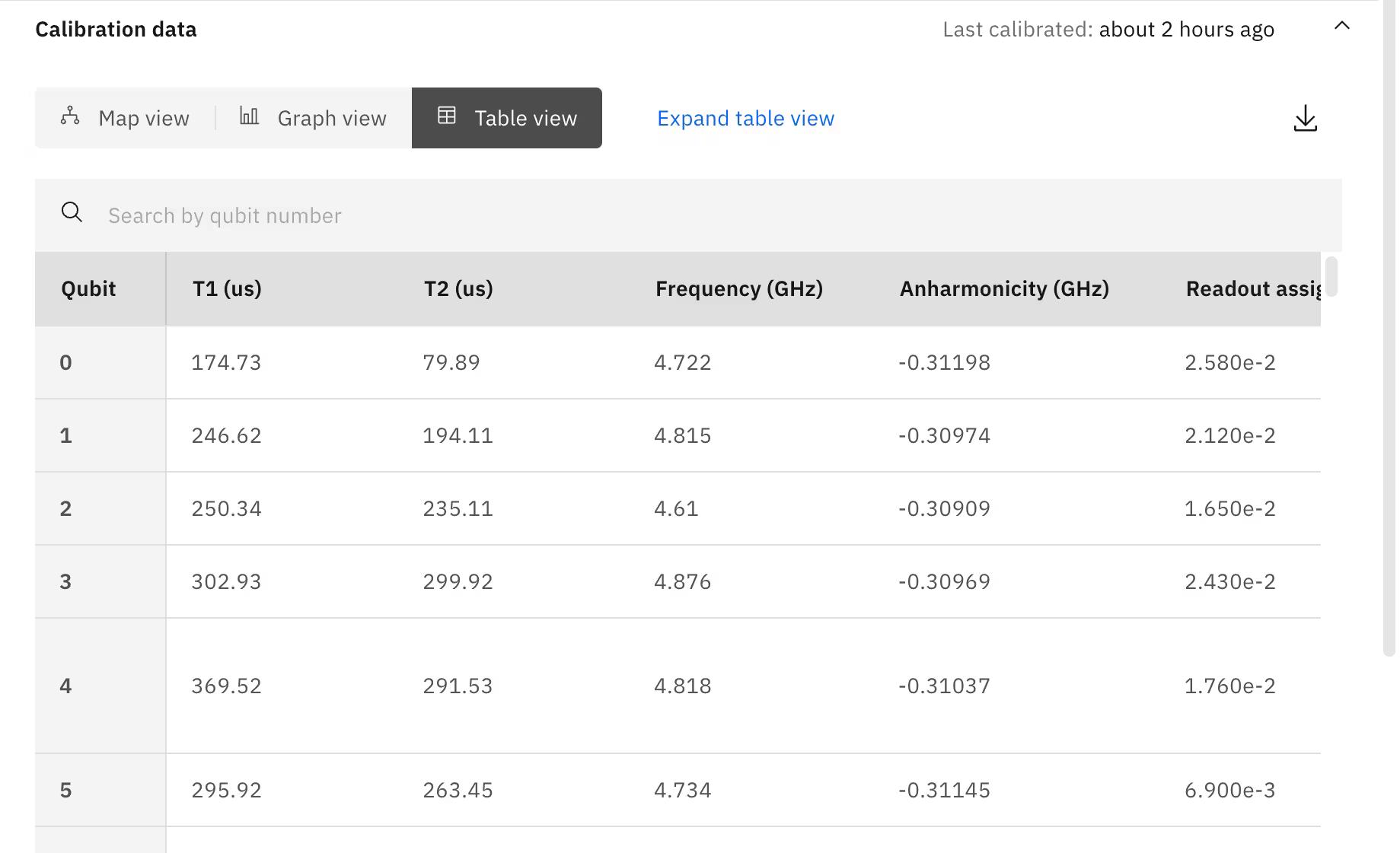Screen dimensions: 1400x853
Task: Click anharmonicity value -0.30909
Action: [944, 509]
